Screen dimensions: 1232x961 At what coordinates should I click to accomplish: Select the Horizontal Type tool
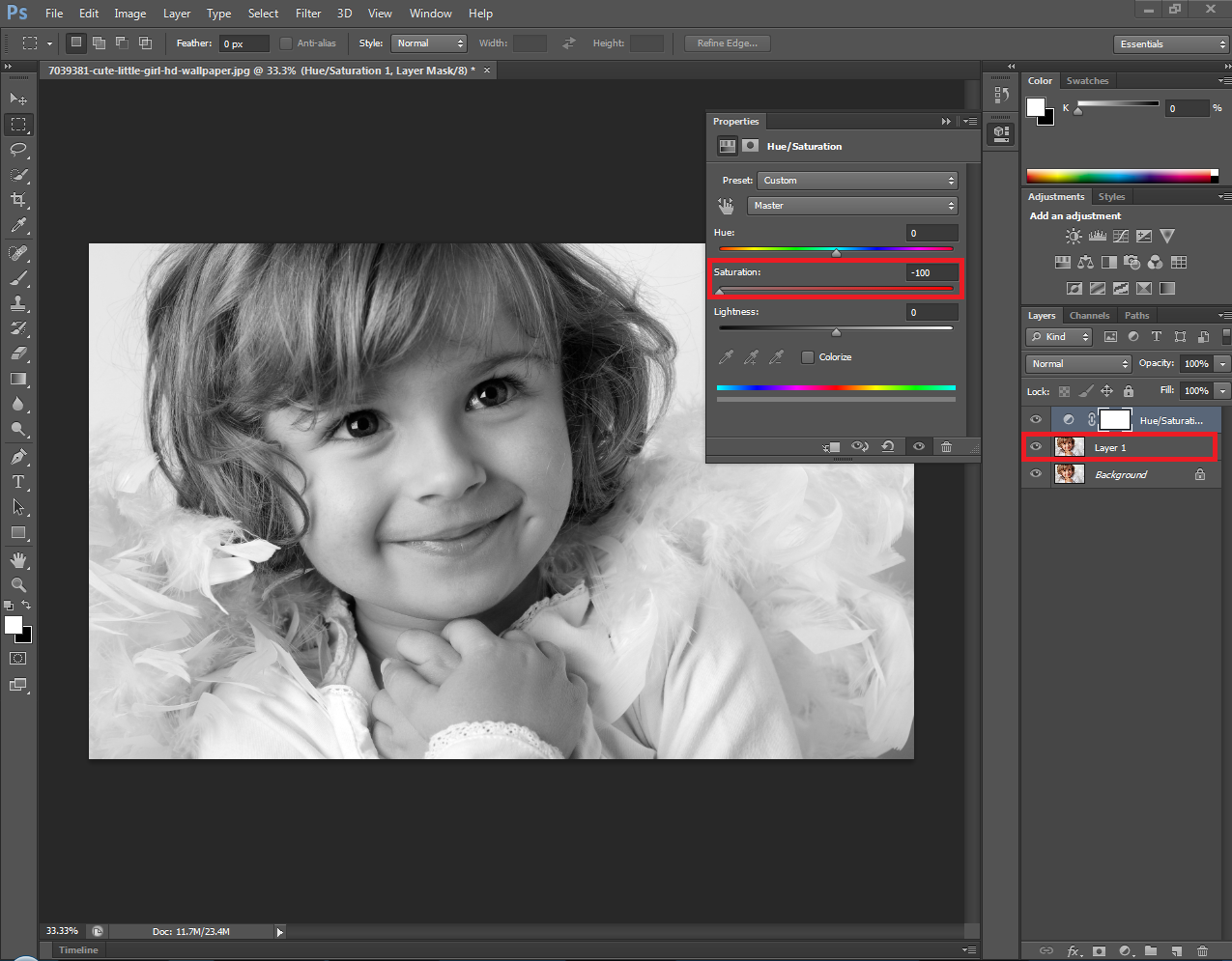coord(18,482)
